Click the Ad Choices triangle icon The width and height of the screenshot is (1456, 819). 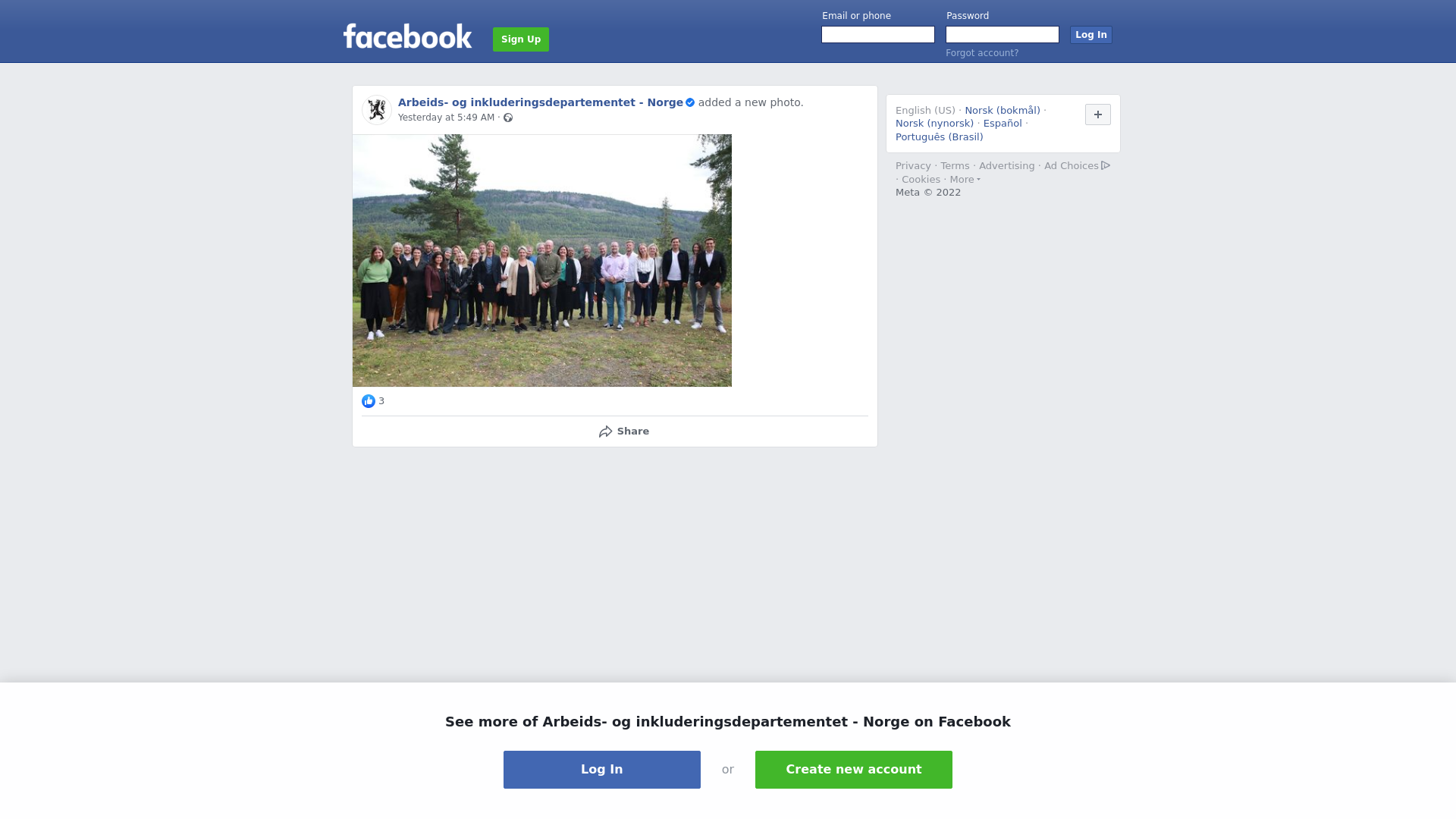coord(1106,165)
